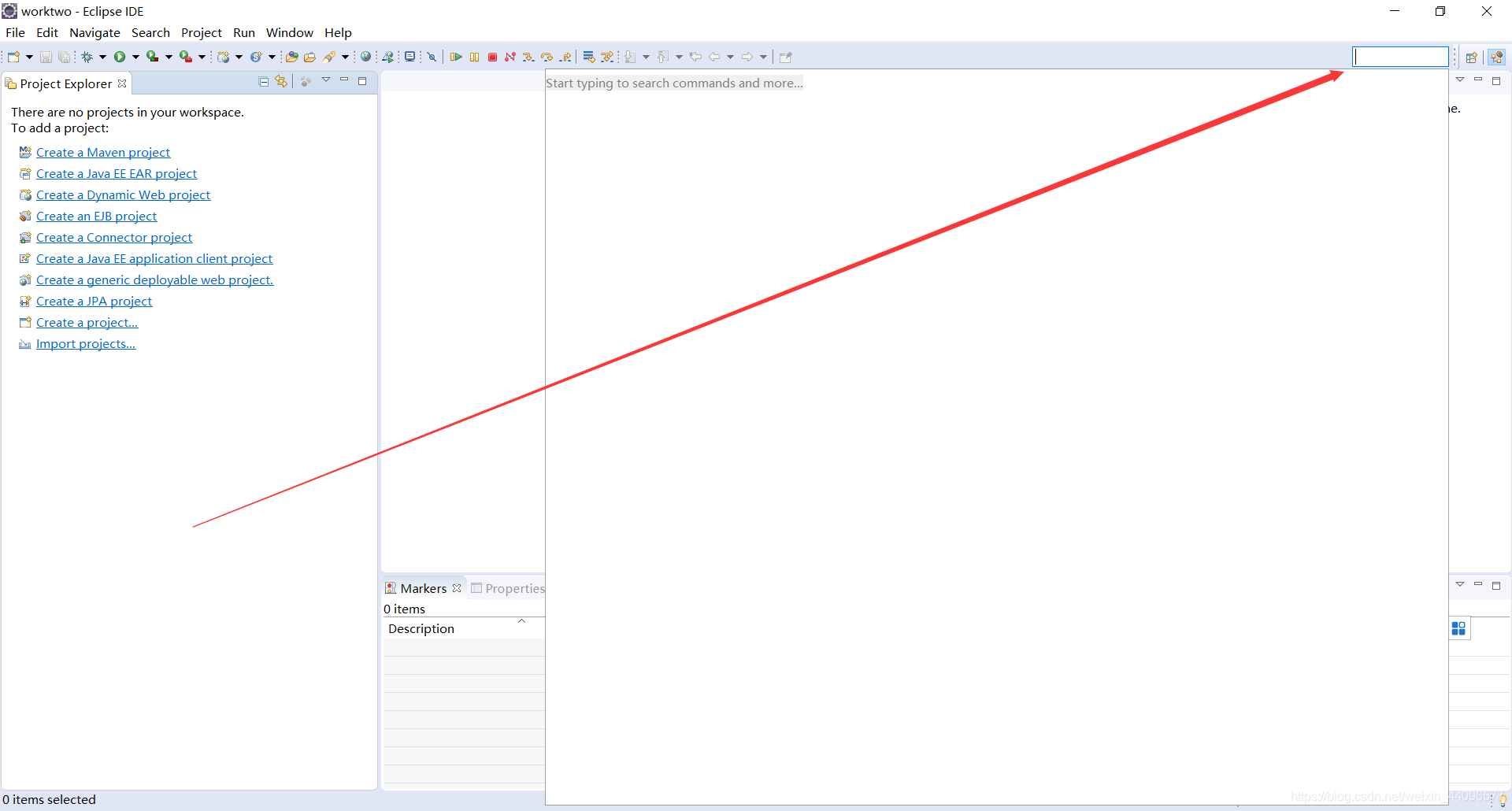Click the Open Perspective icon
The height and width of the screenshot is (811, 1512).
tap(1471, 57)
